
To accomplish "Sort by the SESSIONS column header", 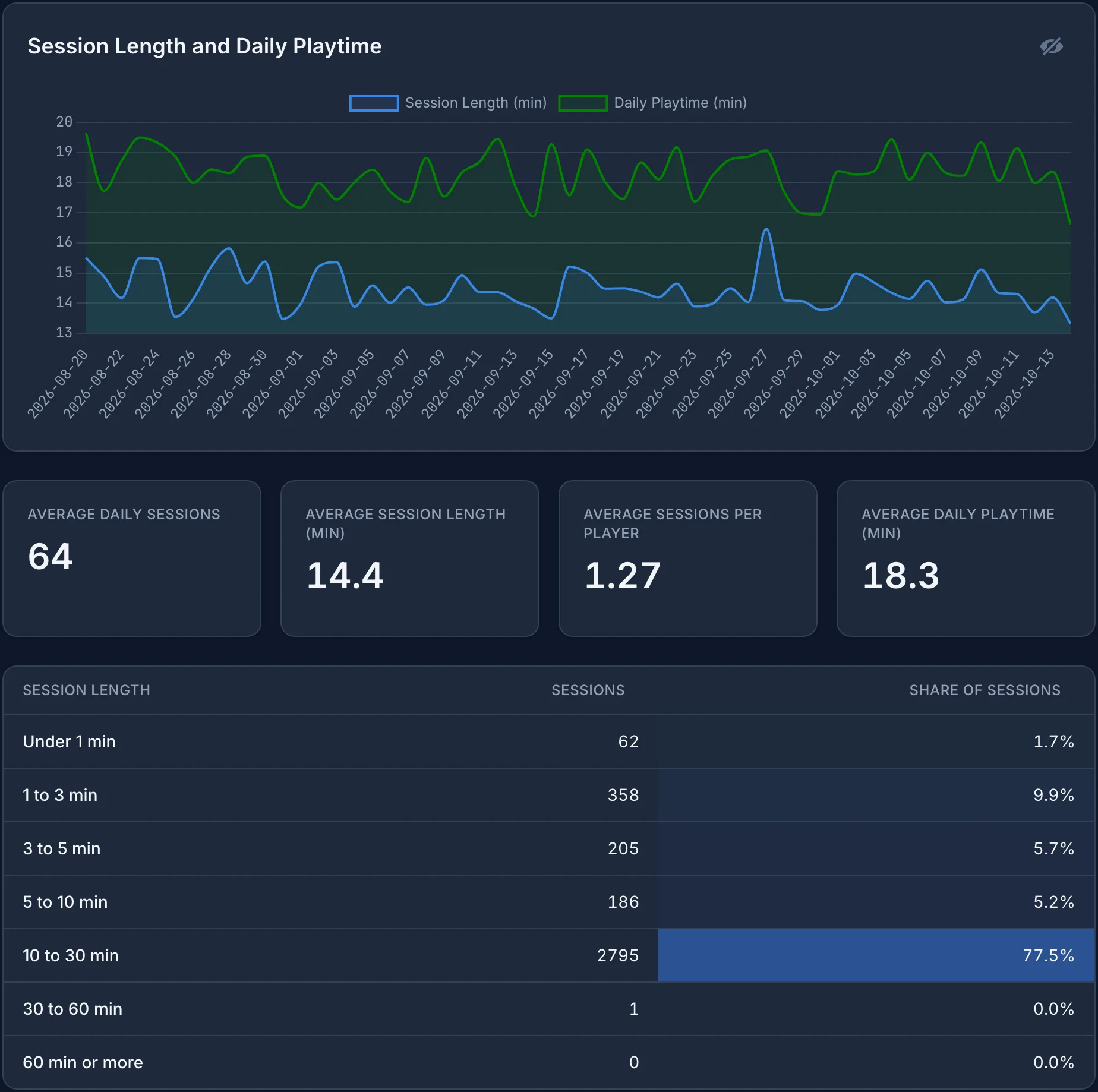I will point(588,690).
